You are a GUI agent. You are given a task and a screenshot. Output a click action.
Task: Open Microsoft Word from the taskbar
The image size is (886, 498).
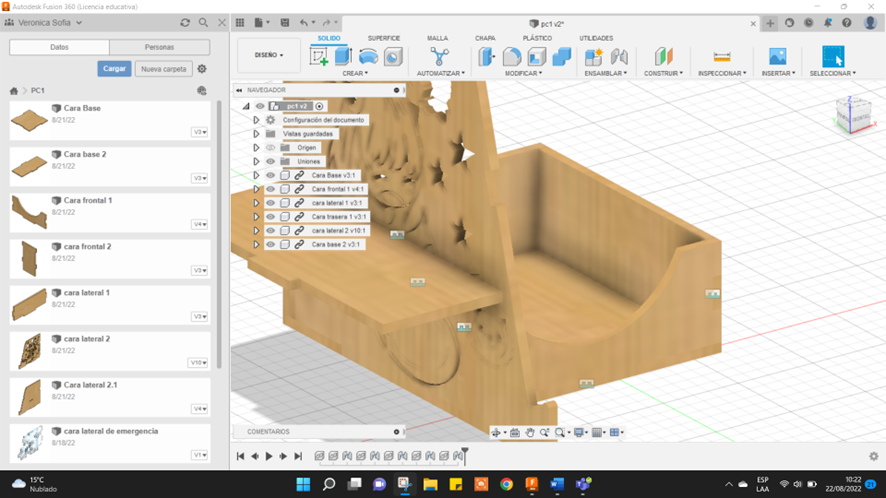557,484
